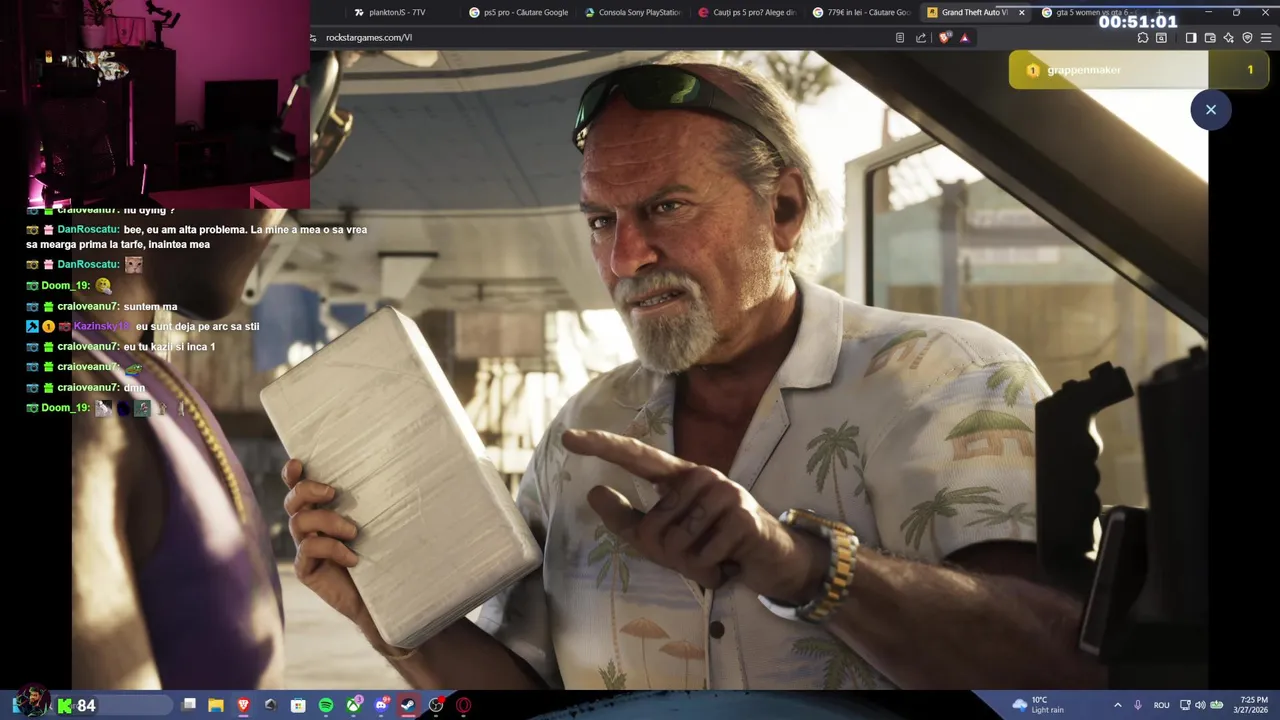Click battery status tray icon
This screenshot has height=720, width=1280.
(x=1216, y=705)
